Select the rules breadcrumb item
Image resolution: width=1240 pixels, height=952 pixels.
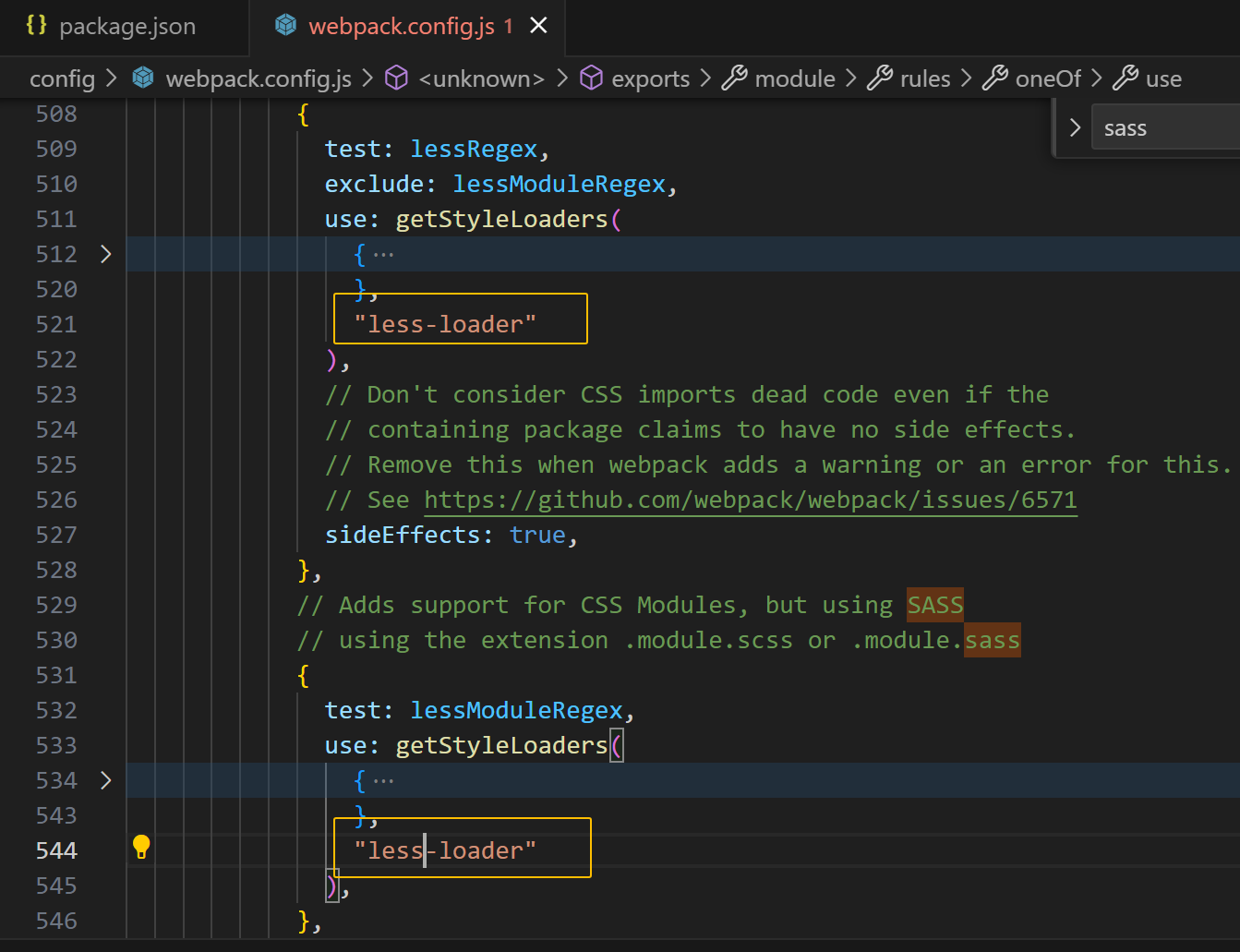925,78
